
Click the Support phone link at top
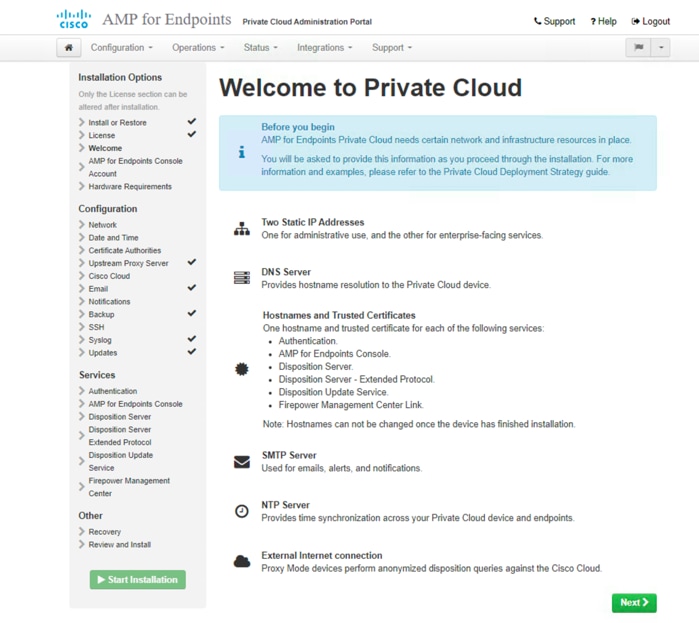pos(555,21)
